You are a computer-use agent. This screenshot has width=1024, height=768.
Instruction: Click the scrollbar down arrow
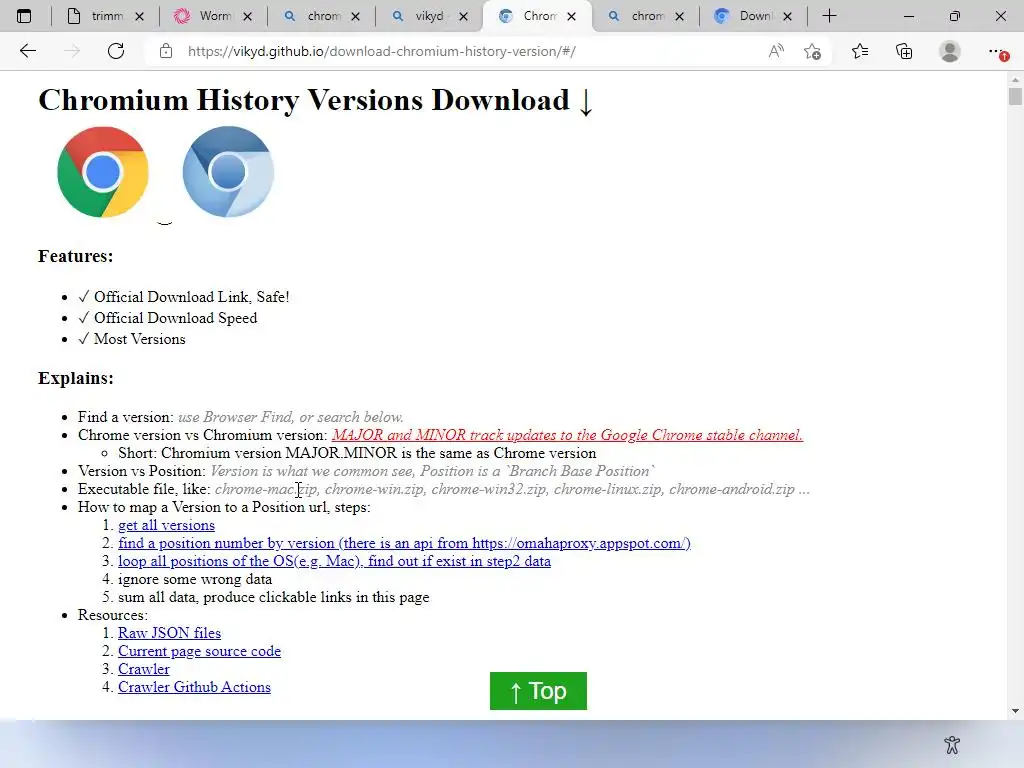coord(1015,711)
